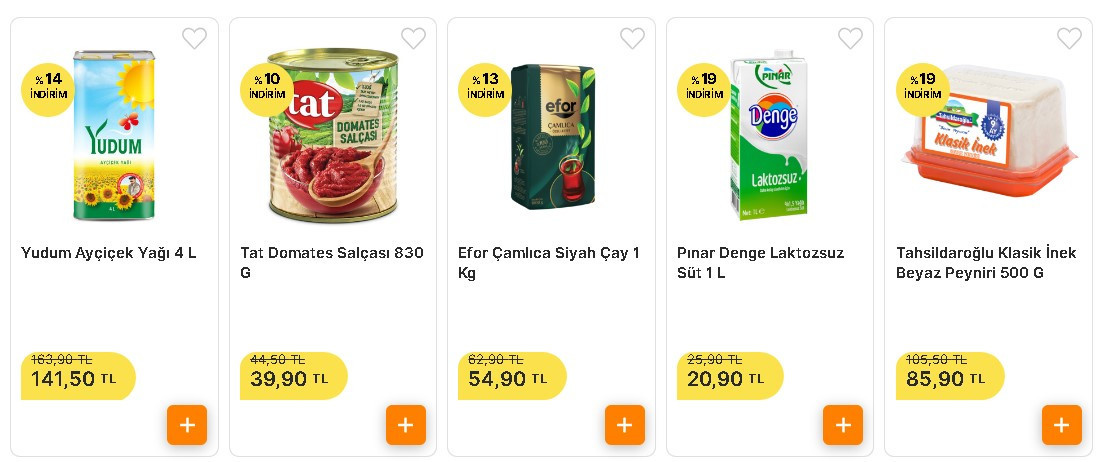
Task: Add Efor Çamlıca Siyah Çay to cart
Action: [x=625, y=425]
